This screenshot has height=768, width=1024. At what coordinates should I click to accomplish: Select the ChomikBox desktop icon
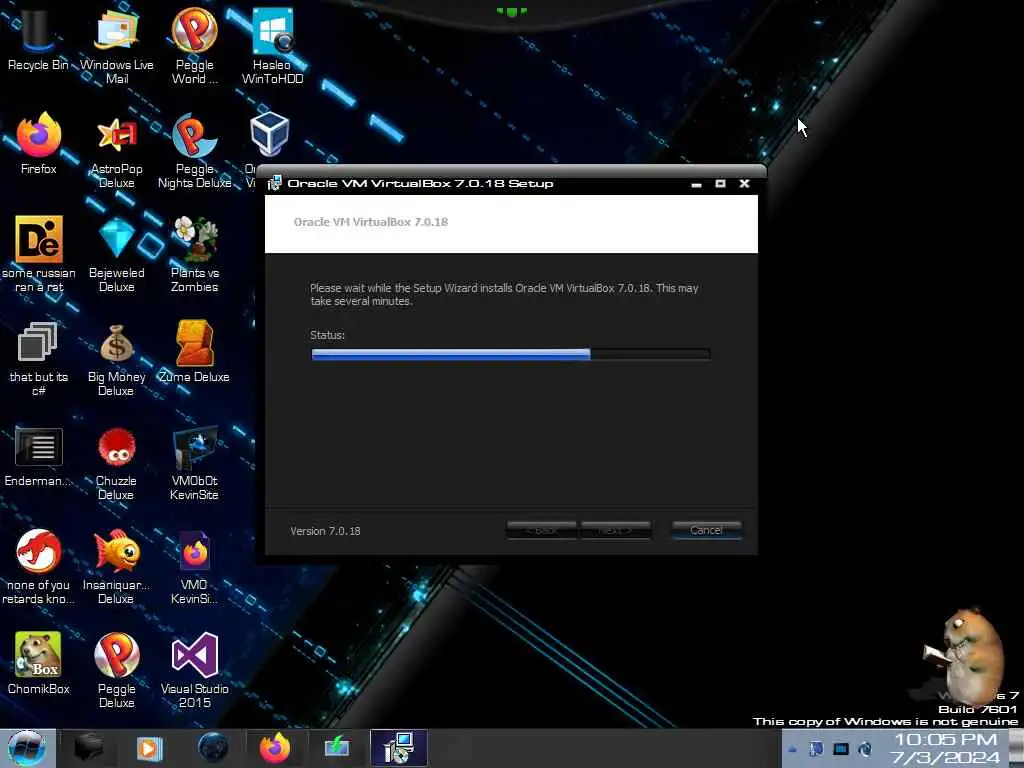38,662
